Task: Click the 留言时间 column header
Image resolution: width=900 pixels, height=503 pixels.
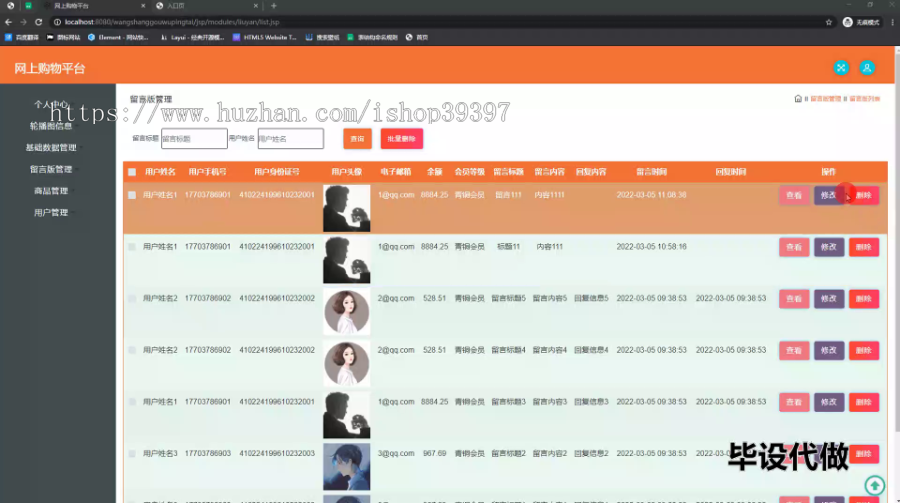Action: [x=651, y=172]
